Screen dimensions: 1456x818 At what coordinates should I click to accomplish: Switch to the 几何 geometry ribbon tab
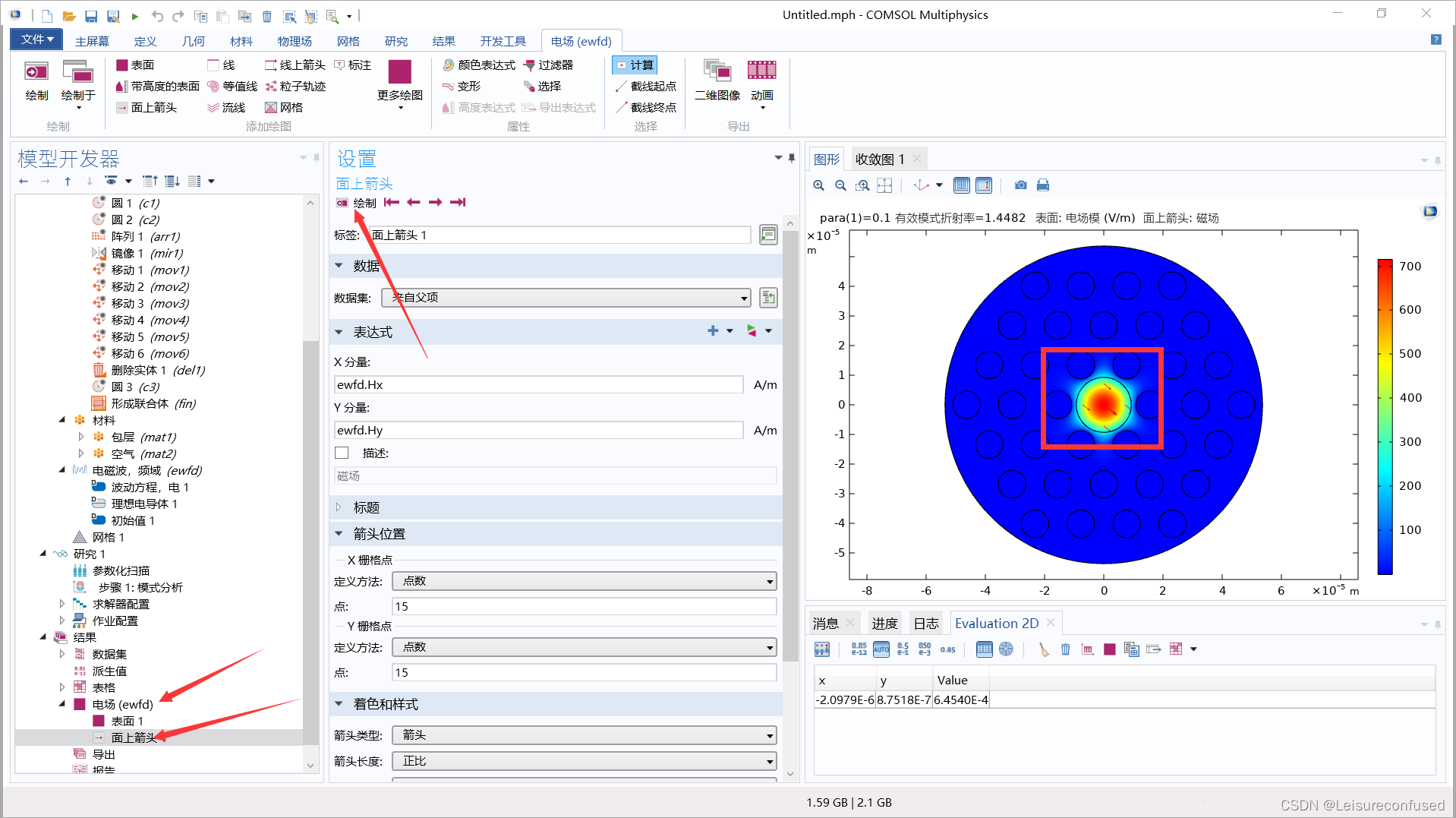194,41
